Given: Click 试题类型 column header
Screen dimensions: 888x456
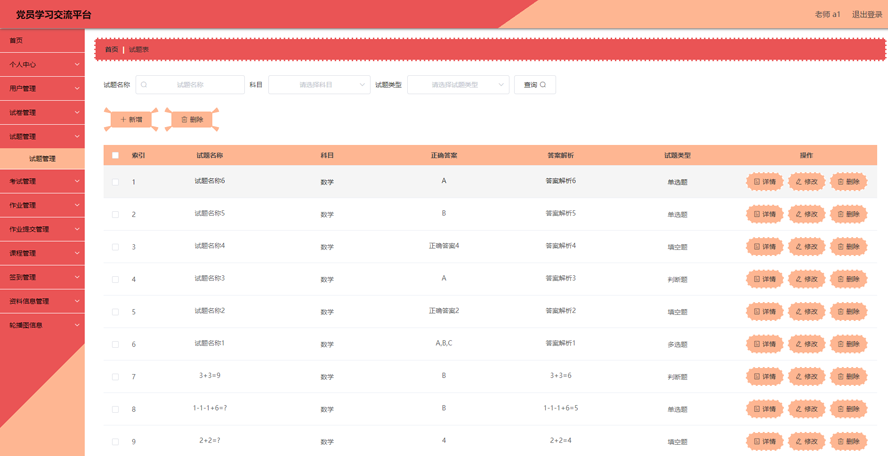Looking at the screenshot, I should click(677, 155).
